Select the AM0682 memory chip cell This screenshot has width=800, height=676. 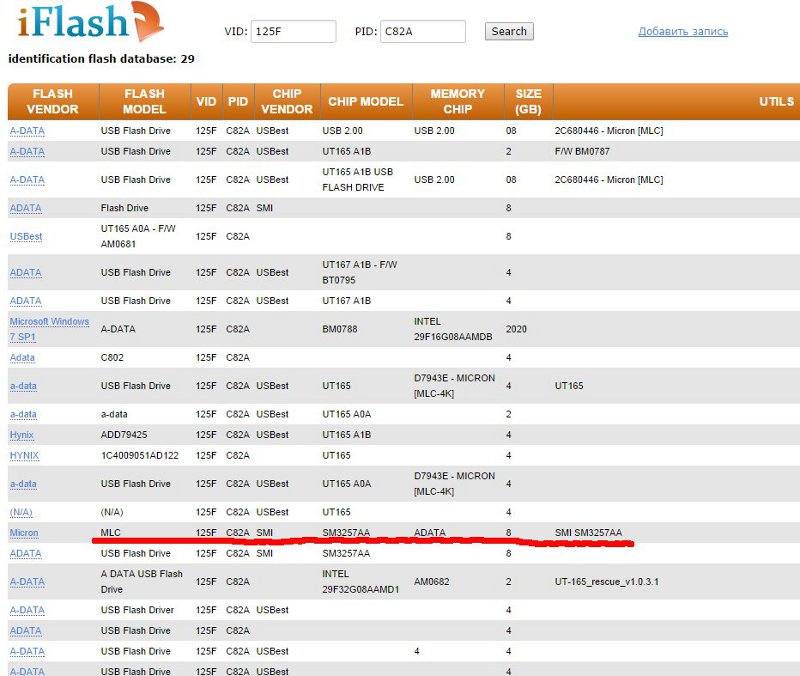point(432,582)
